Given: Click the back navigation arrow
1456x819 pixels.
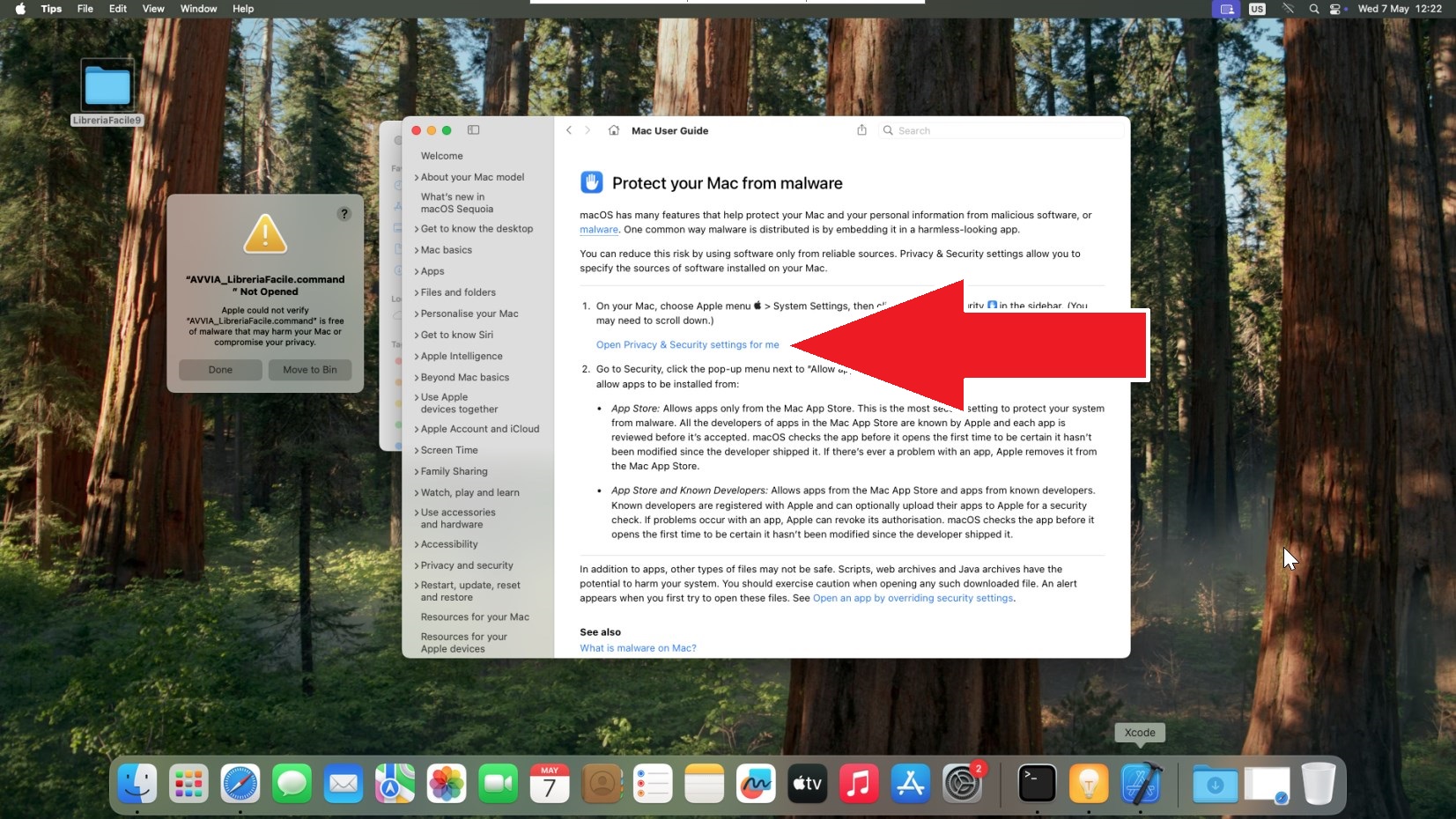Looking at the screenshot, I should pos(569,130).
